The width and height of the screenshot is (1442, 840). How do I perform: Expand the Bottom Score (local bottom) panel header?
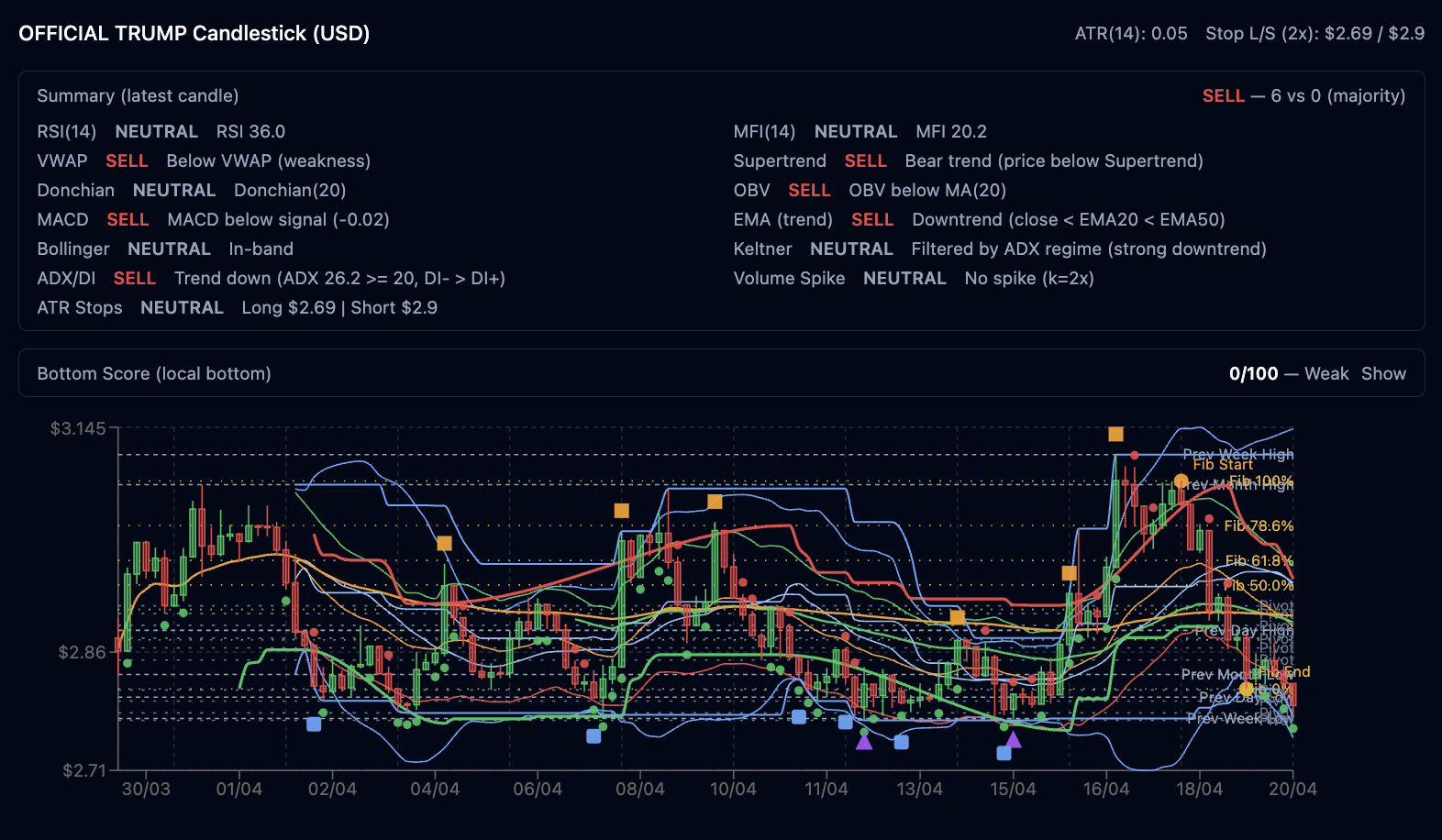click(154, 373)
